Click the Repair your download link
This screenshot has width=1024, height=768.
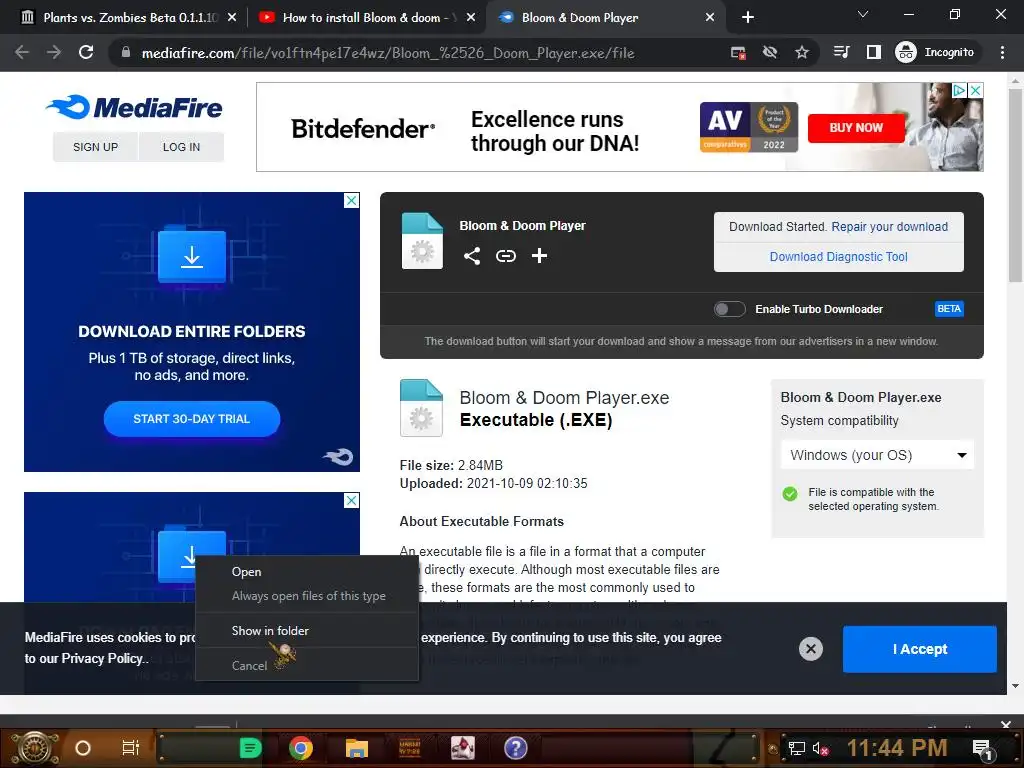[x=889, y=227]
